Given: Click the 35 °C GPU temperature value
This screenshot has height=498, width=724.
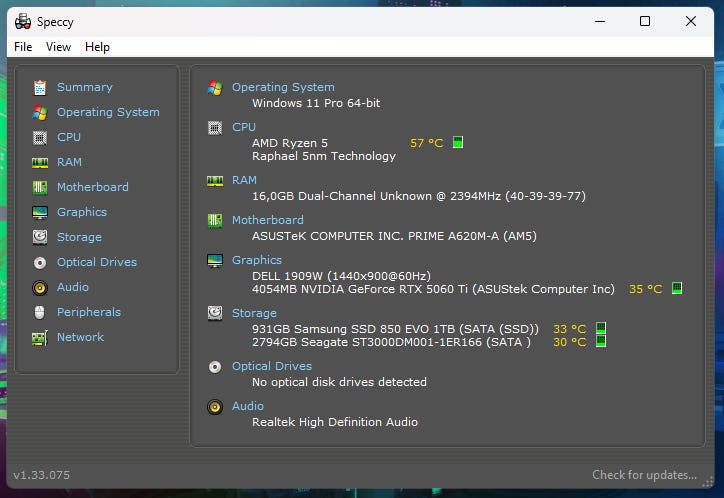Looking at the screenshot, I should click(646, 289).
